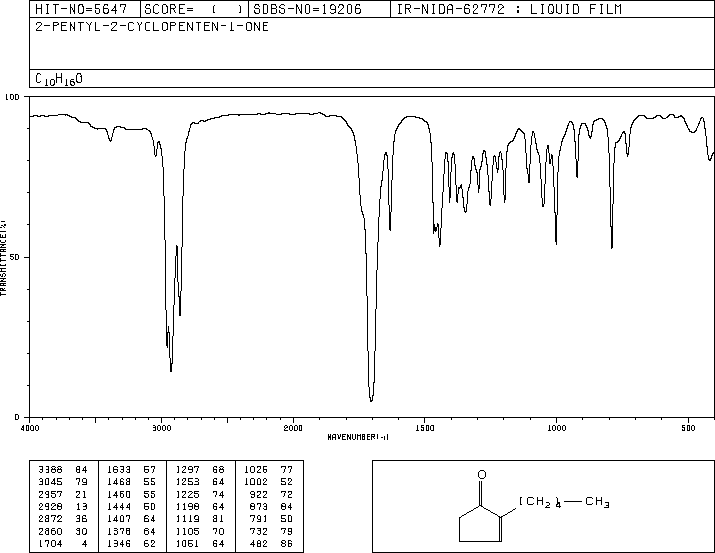This screenshot has width=715, height=553.
Task: Click the 1000 tick label on x-axis
Action: pos(556,428)
